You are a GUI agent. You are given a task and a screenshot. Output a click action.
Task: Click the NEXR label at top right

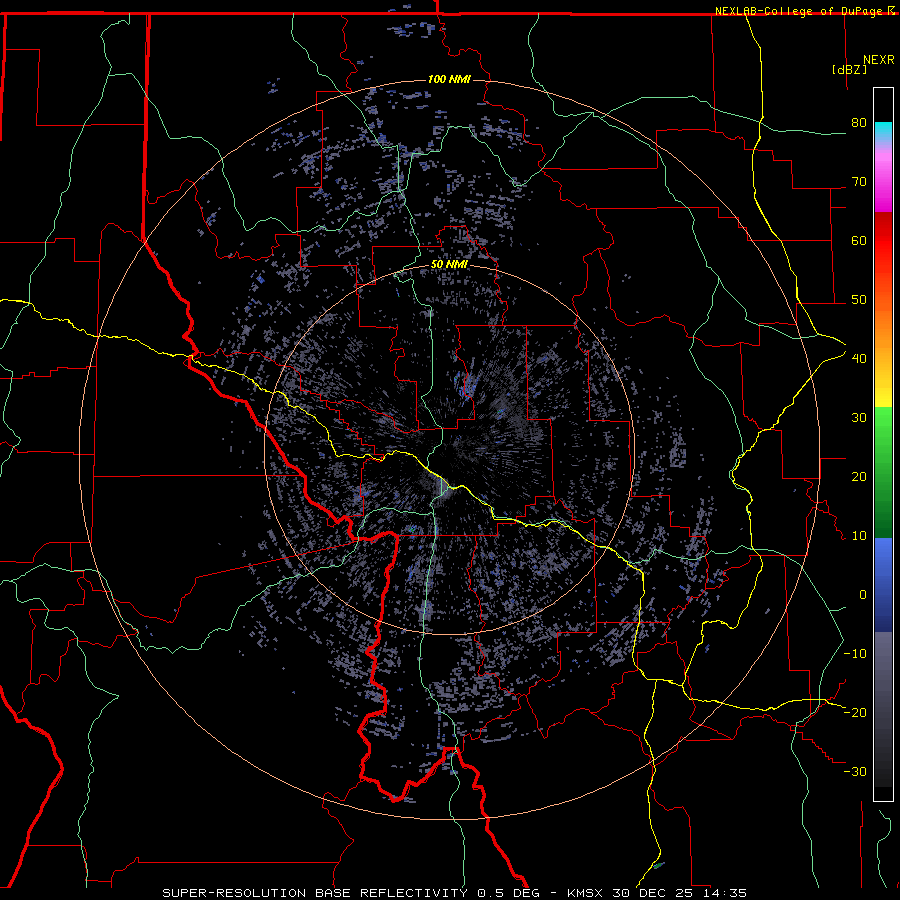(879, 60)
